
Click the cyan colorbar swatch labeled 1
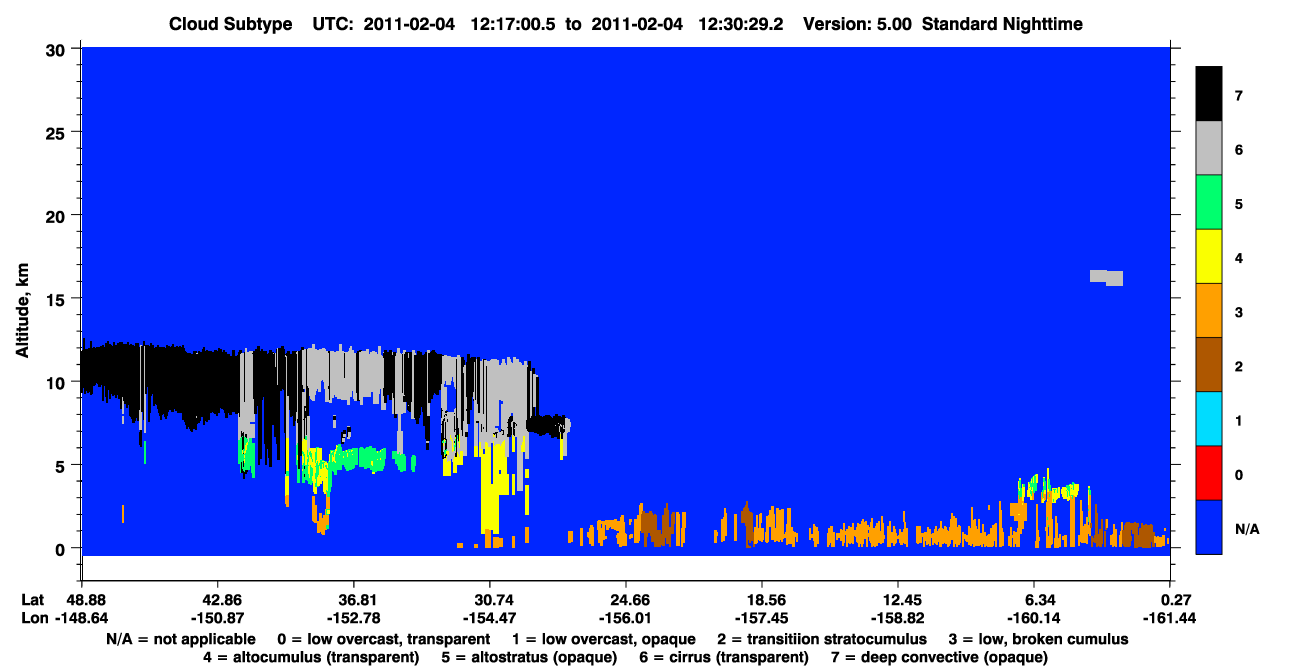click(1209, 419)
